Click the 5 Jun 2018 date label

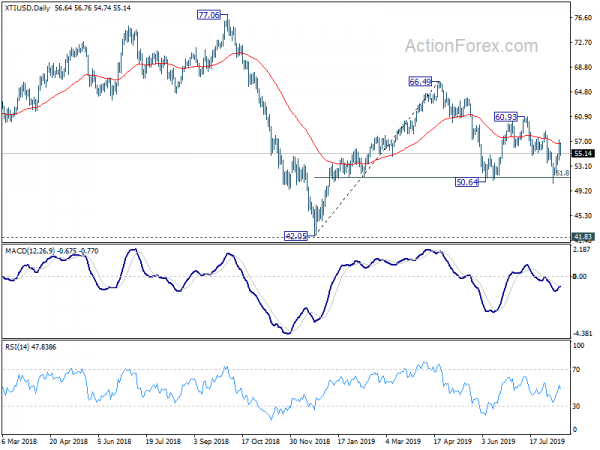(115, 442)
